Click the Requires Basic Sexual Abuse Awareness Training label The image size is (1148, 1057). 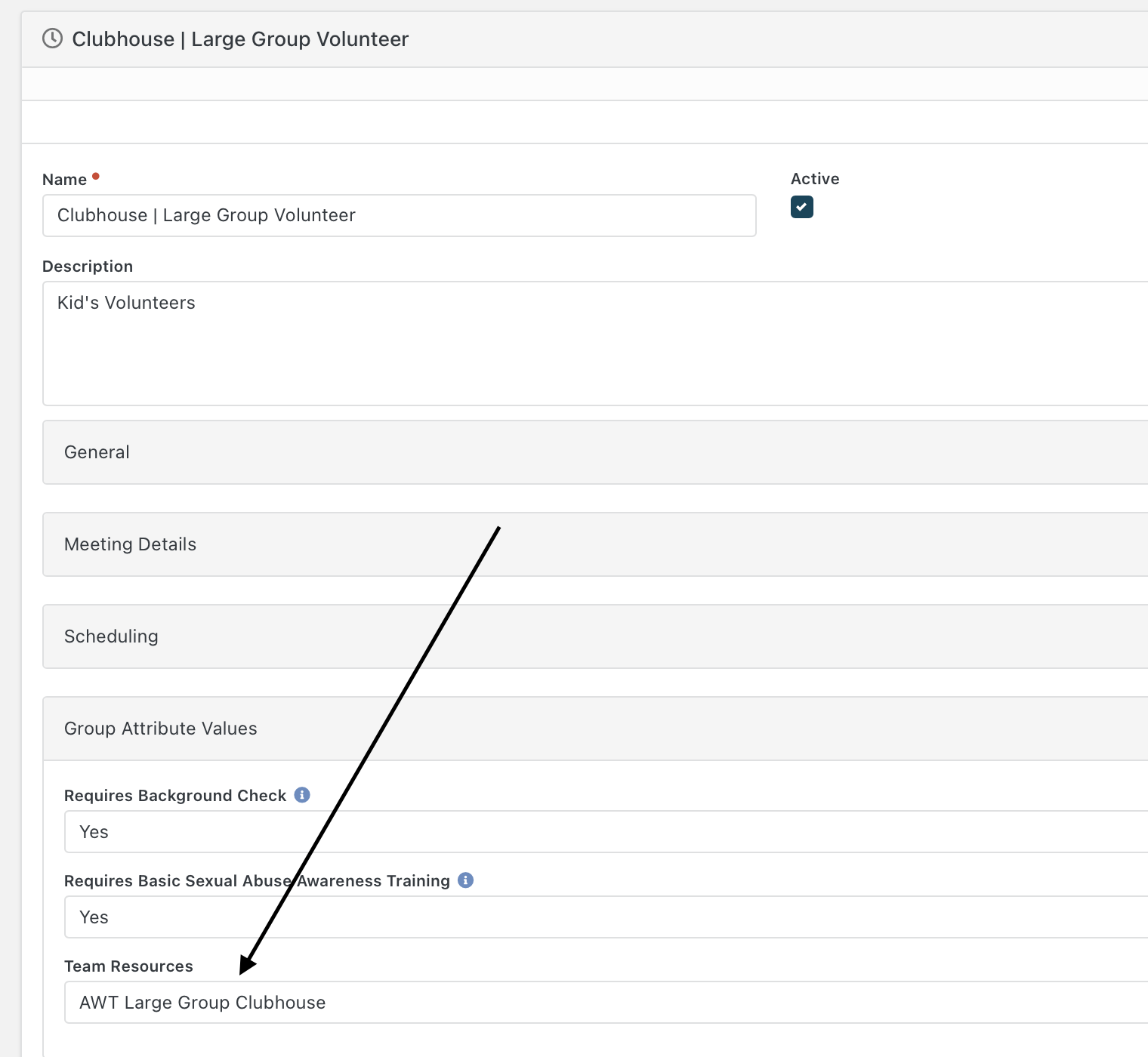tap(257, 881)
